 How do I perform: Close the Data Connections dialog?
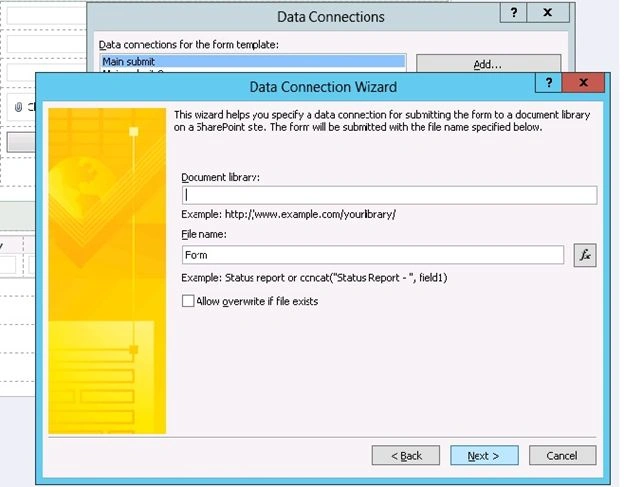tap(548, 13)
